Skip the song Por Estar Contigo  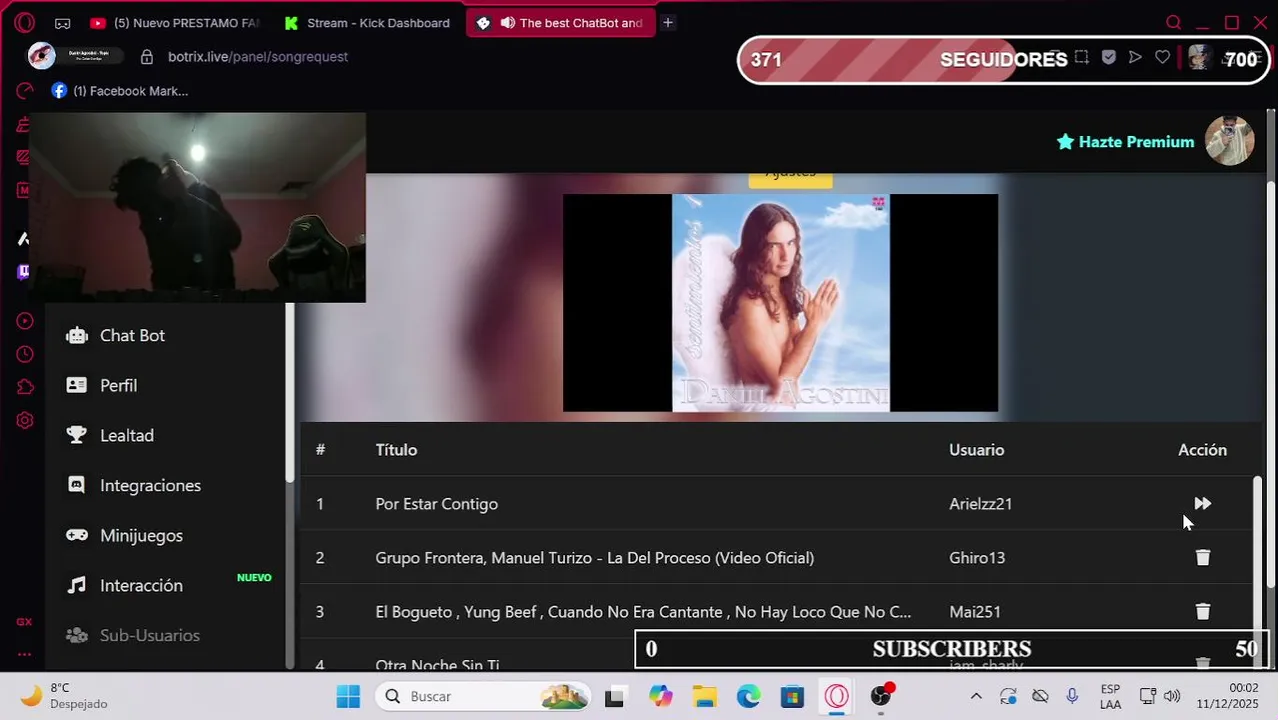1202,504
